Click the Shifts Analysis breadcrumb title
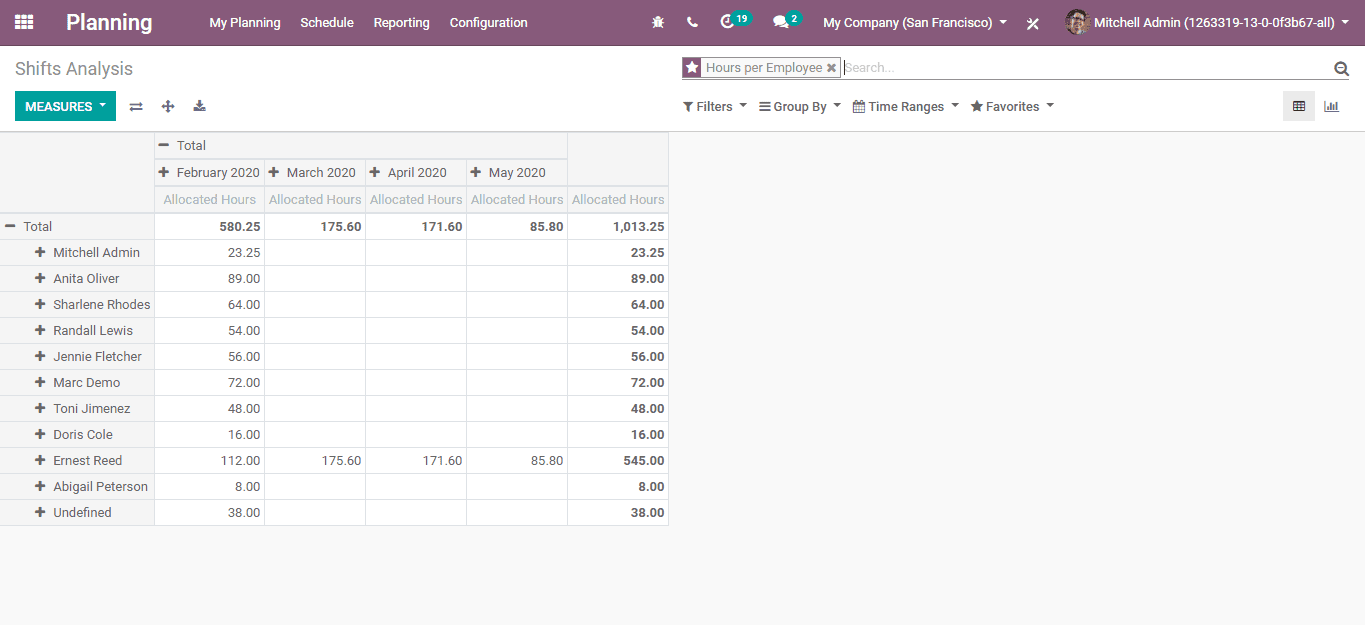 tap(74, 69)
